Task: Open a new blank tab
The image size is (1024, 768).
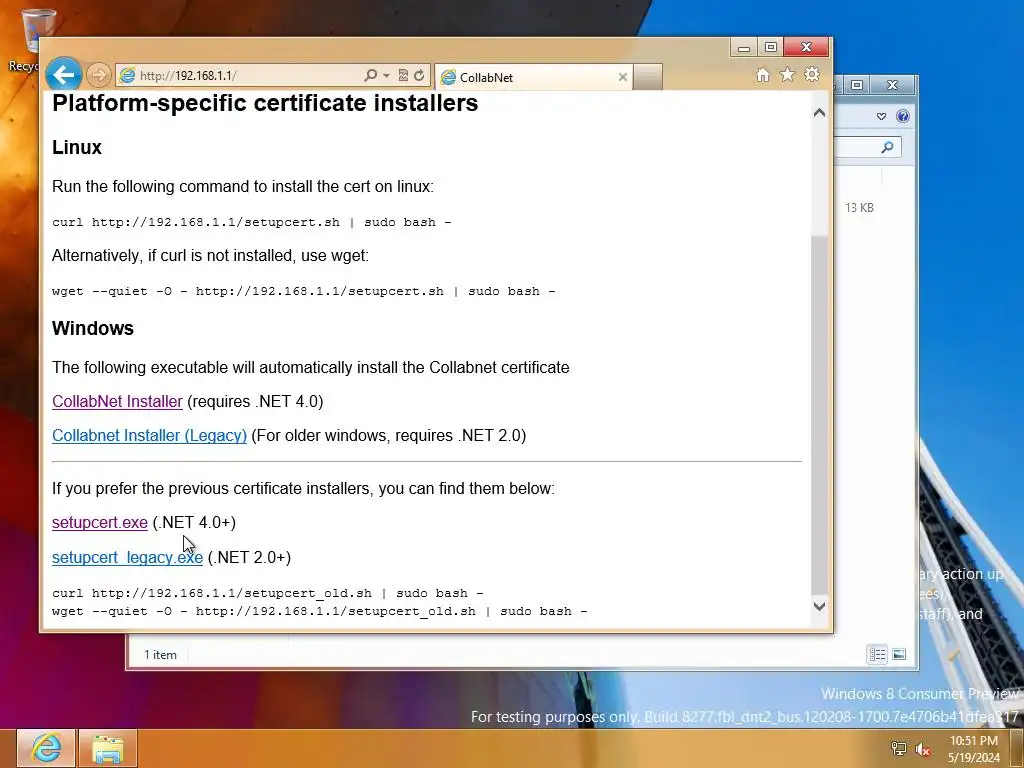Action: pyautogui.click(x=648, y=77)
